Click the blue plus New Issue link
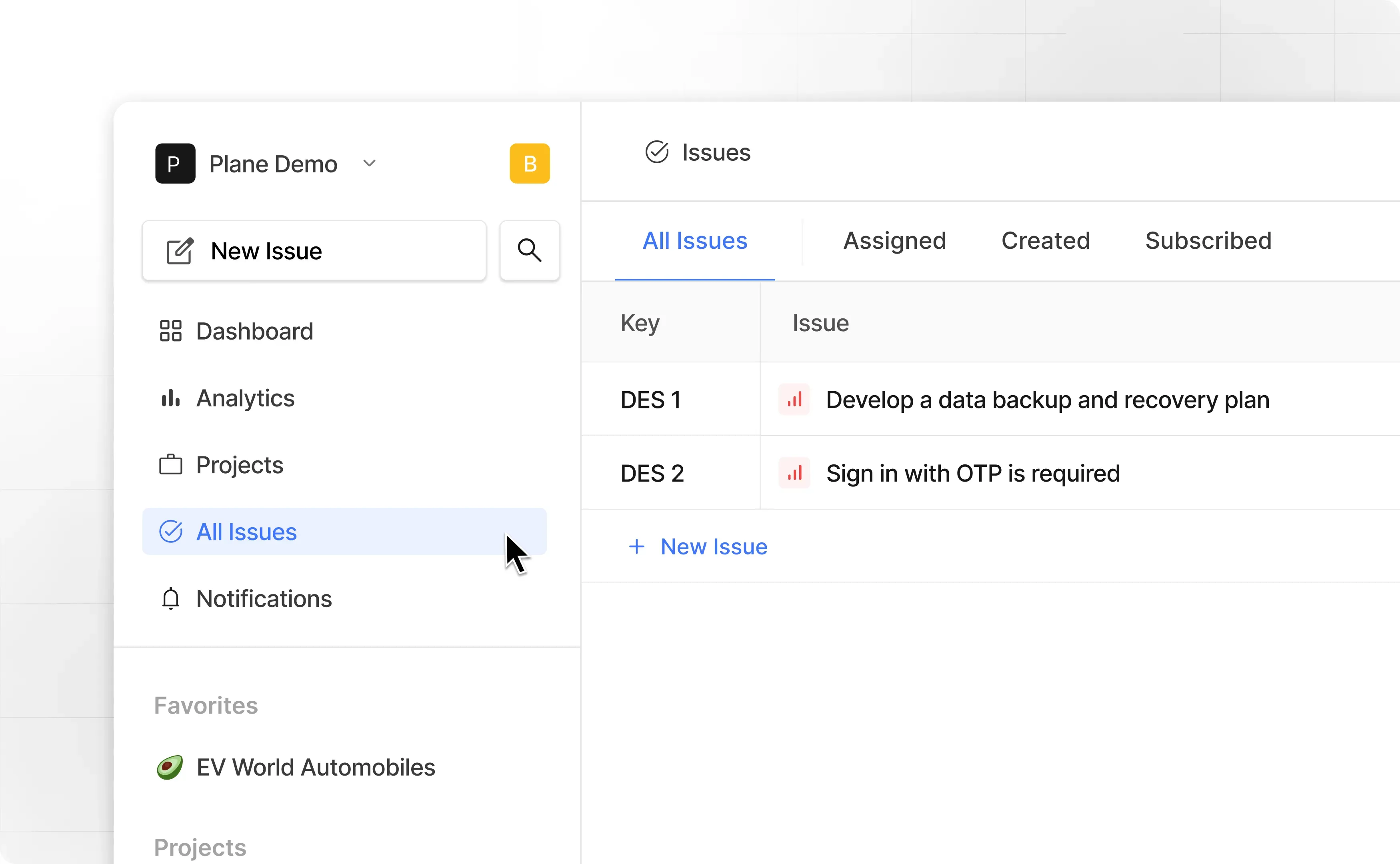The image size is (1400, 864). (697, 546)
